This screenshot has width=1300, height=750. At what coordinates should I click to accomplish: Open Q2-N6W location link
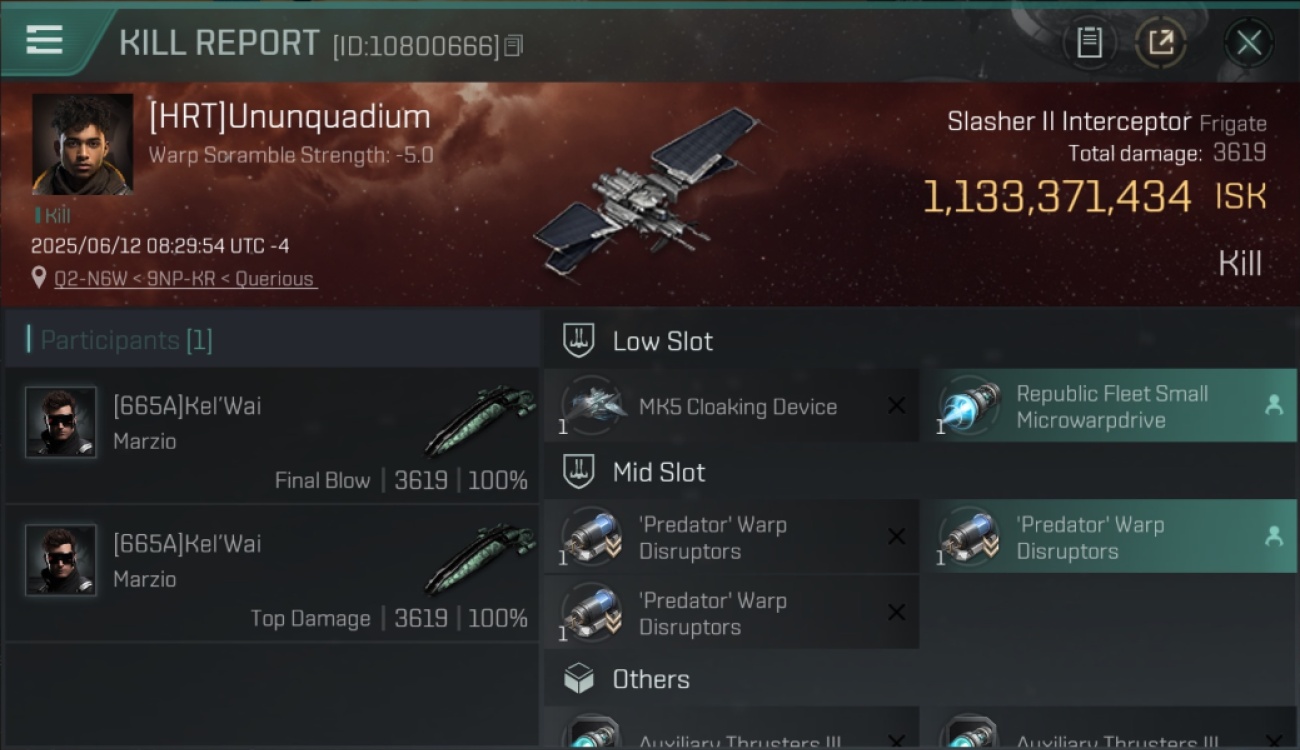(184, 279)
